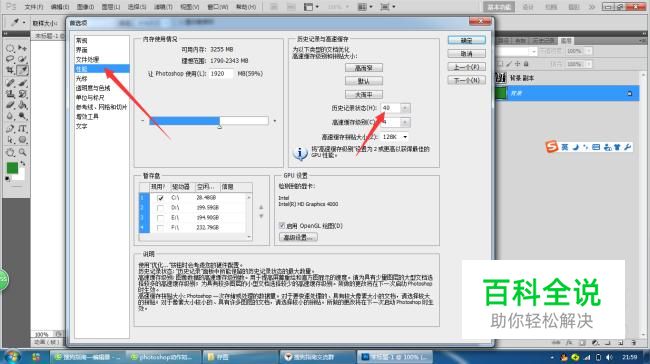Click the History States 40 input field
650x364 pixels.
point(390,108)
